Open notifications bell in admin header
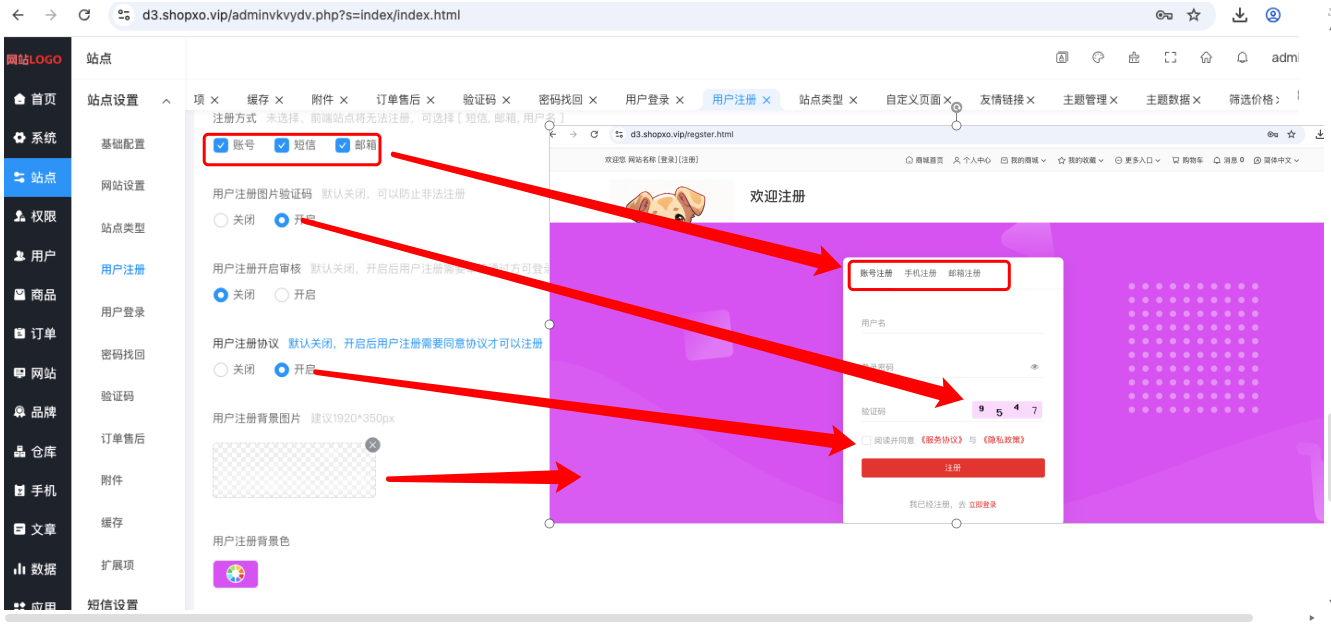Image resolution: width=1331 pixels, height=625 pixels. click(x=1242, y=58)
